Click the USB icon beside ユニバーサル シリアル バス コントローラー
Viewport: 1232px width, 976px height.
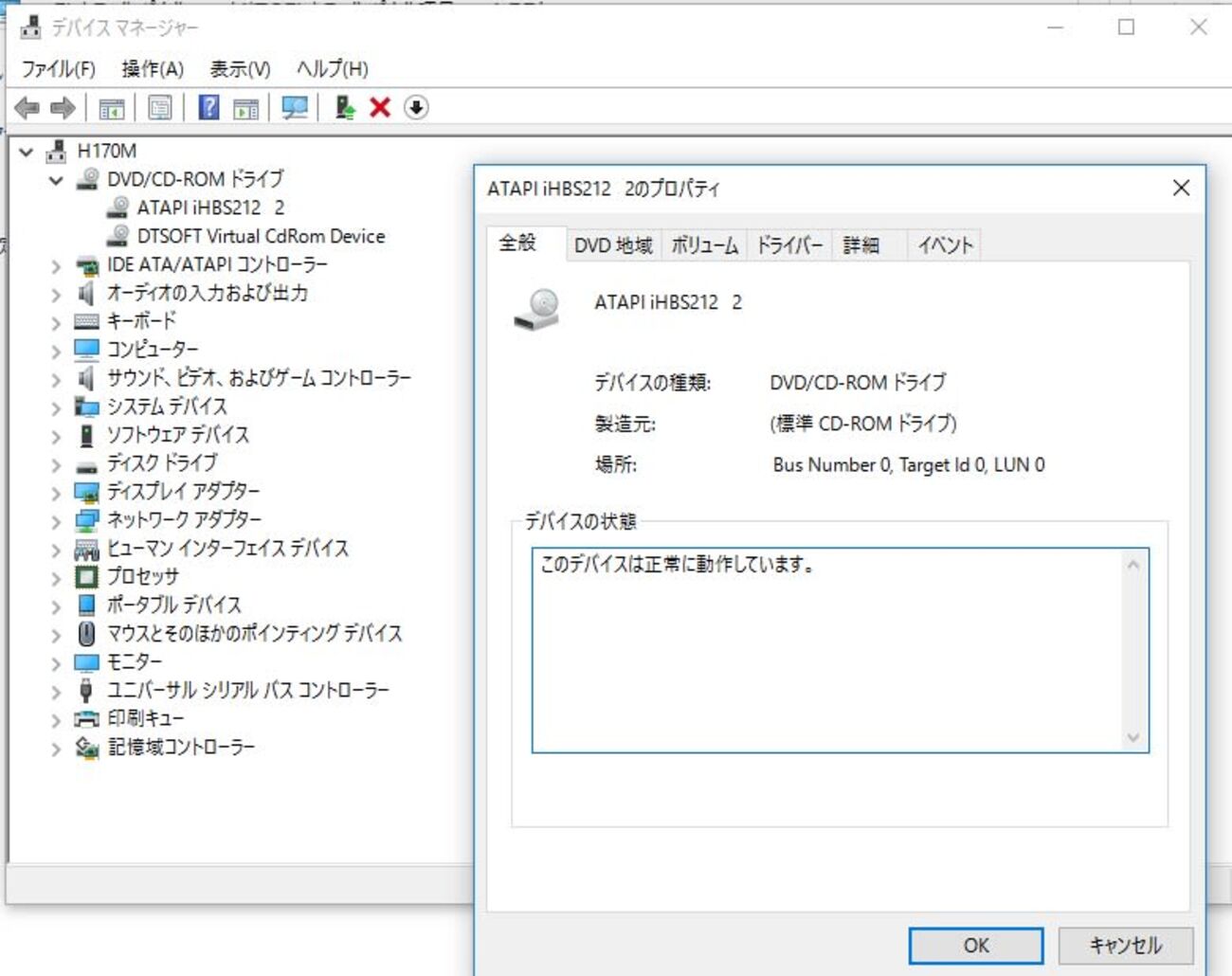point(86,690)
